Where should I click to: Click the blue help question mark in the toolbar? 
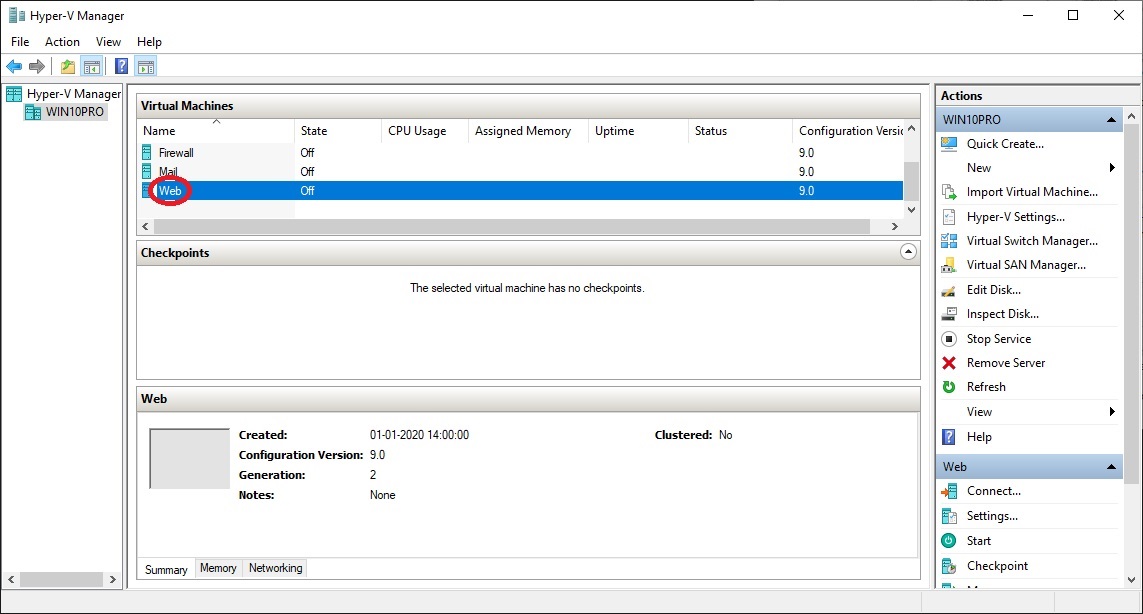tap(122, 67)
